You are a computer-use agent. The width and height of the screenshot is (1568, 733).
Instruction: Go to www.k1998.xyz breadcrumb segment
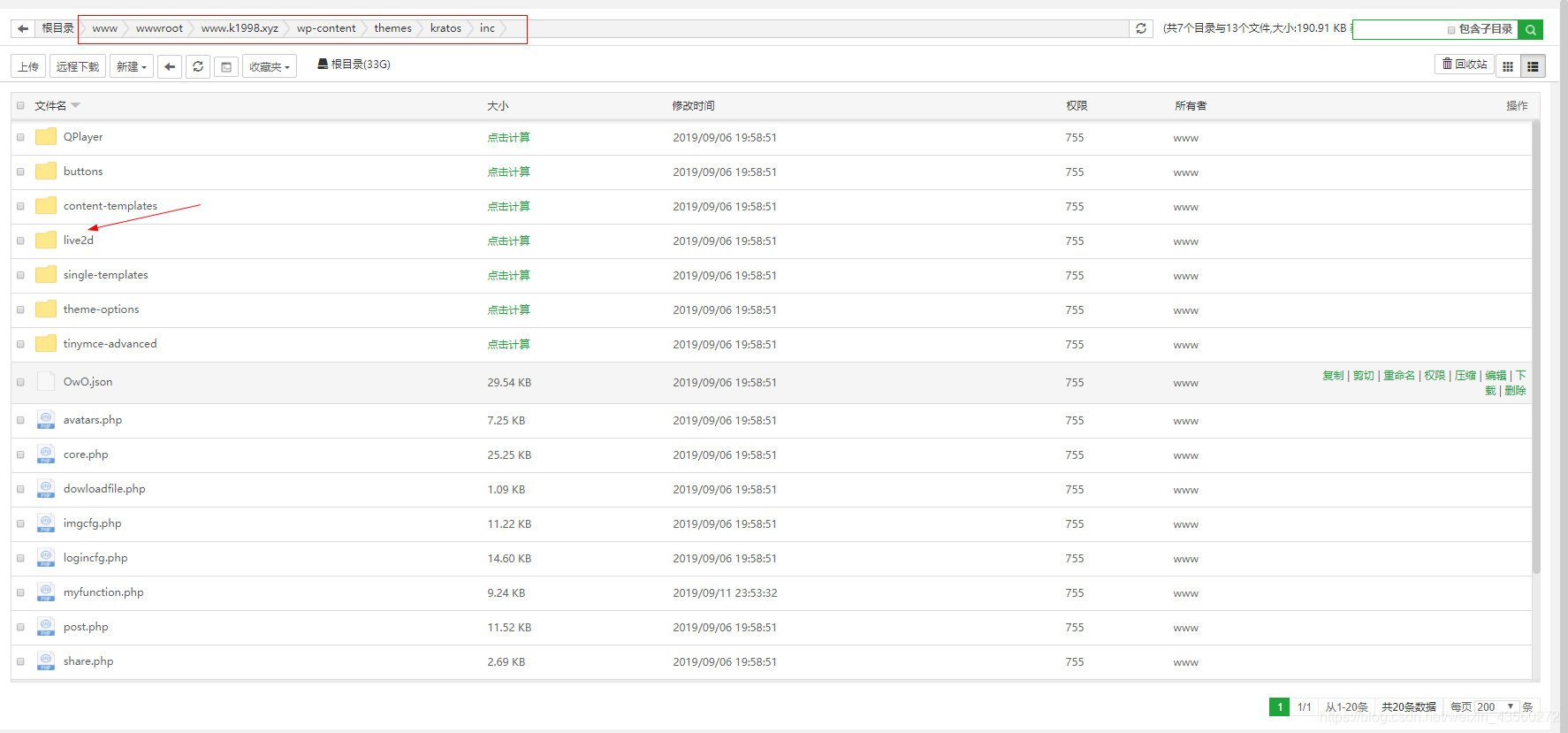[240, 28]
